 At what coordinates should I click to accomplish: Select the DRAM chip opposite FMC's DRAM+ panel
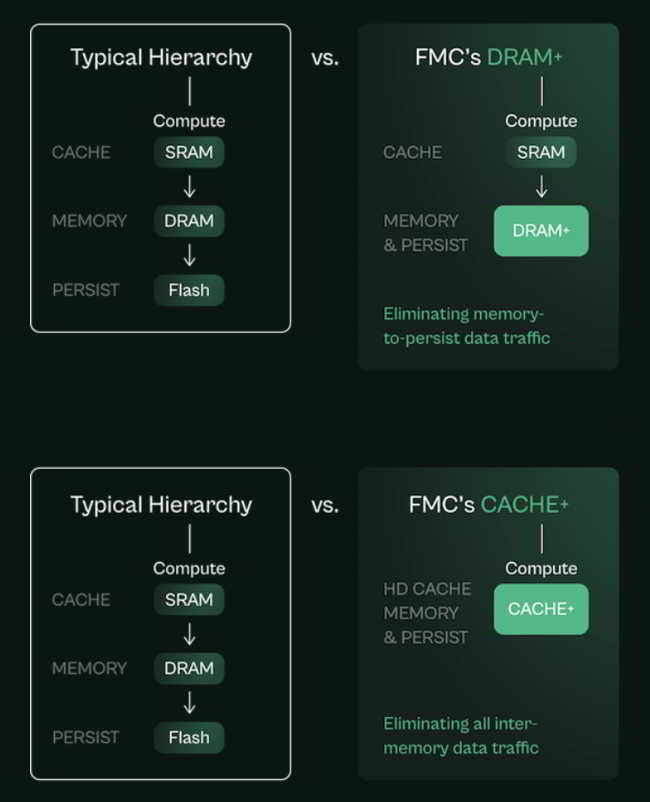pos(189,221)
